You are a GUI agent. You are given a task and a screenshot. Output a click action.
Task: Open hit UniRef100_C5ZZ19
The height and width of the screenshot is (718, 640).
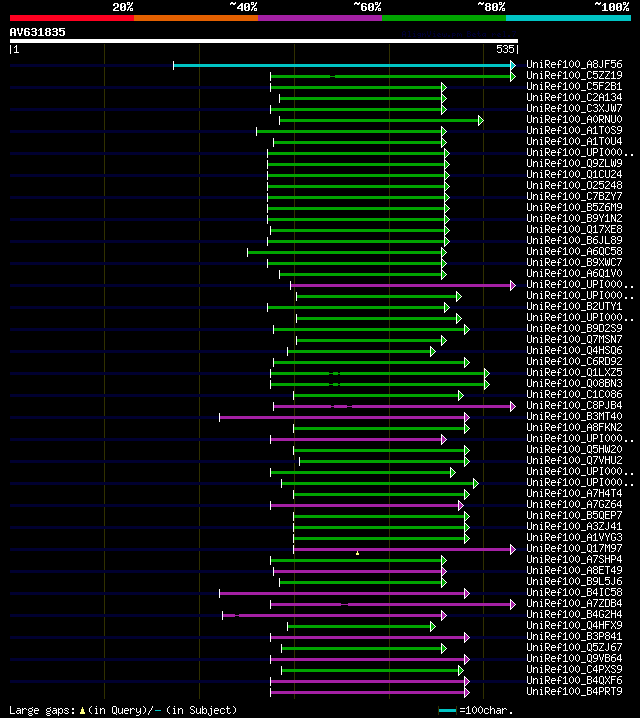point(574,75)
